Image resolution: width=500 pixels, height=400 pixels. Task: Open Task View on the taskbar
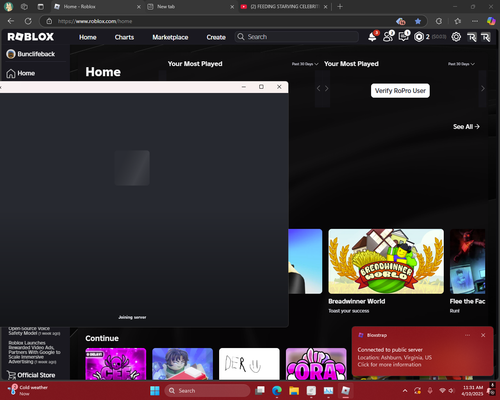260,390
